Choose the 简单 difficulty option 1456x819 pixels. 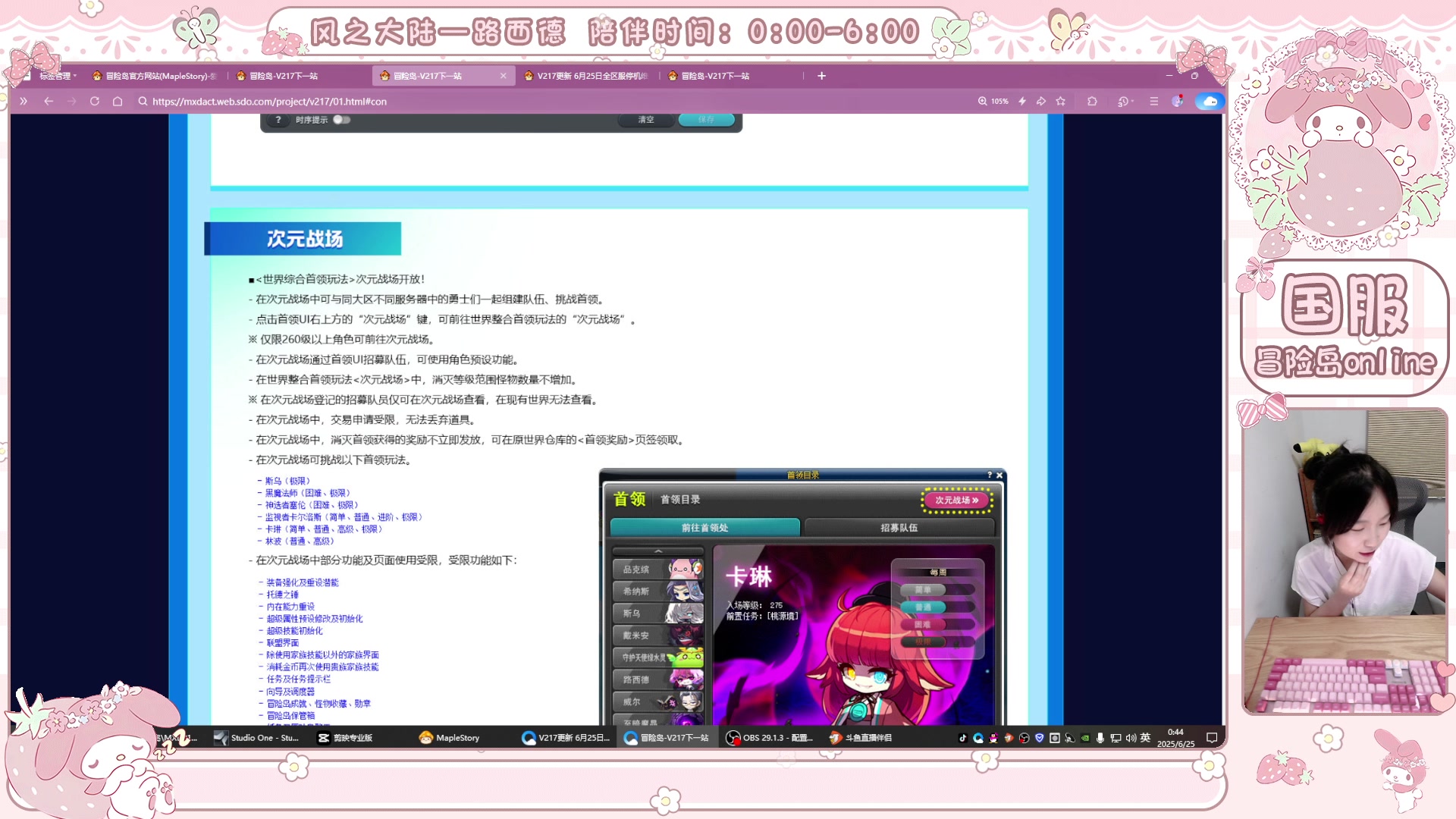[x=923, y=590]
